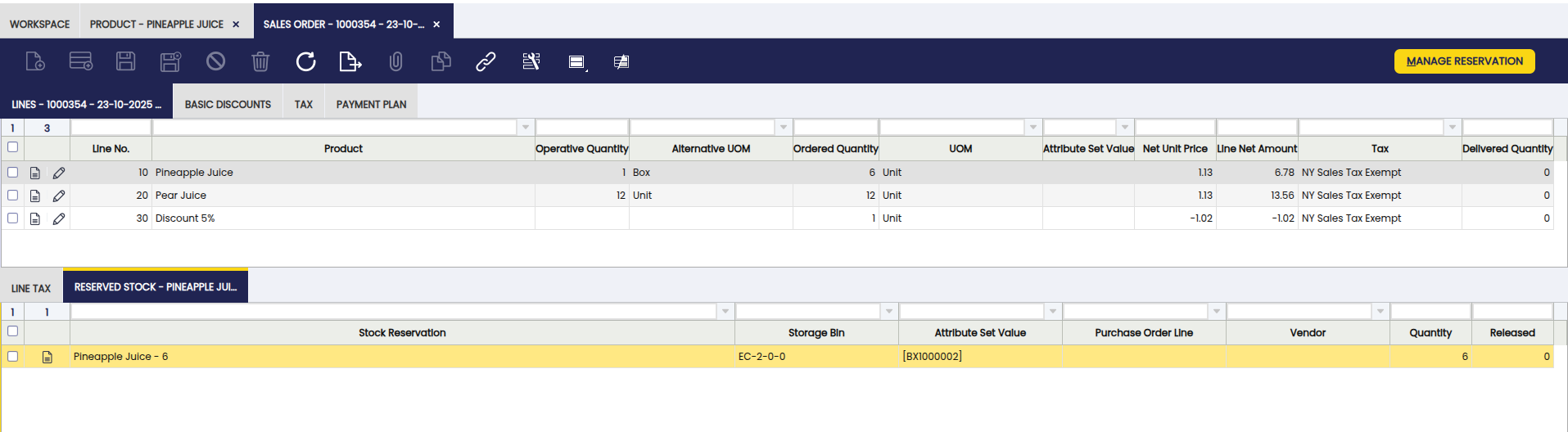This screenshot has width=1568, height=432.
Task: Check the reserved stock Pineapple Juice - 6 row
Action: (x=12, y=357)
